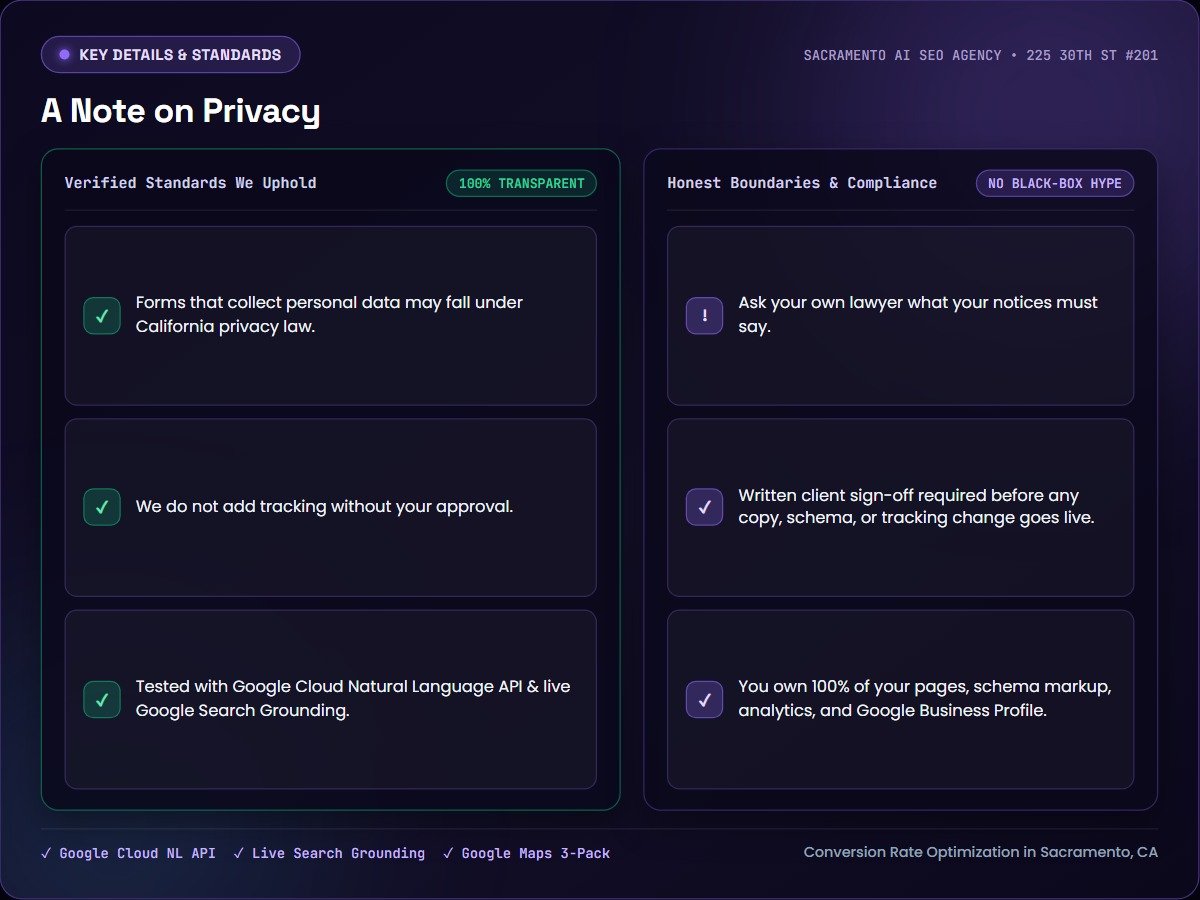The height and width of the screenshot is (900, 1200).
Task: Click green checkmark beside tracking approval statement
Action: (102, 507)
